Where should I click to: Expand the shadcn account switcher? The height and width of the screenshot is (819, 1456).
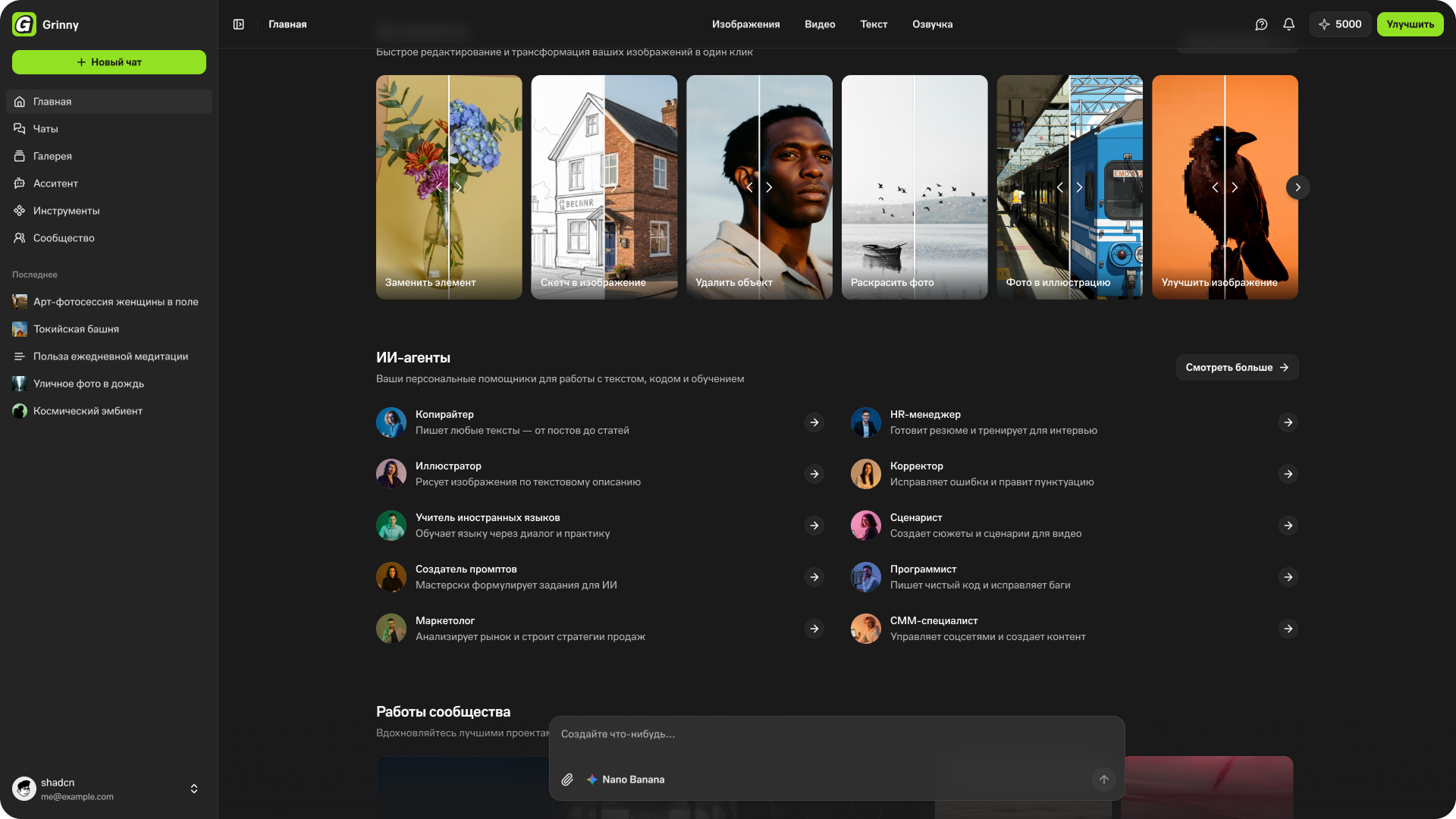[x=194, y=789]
